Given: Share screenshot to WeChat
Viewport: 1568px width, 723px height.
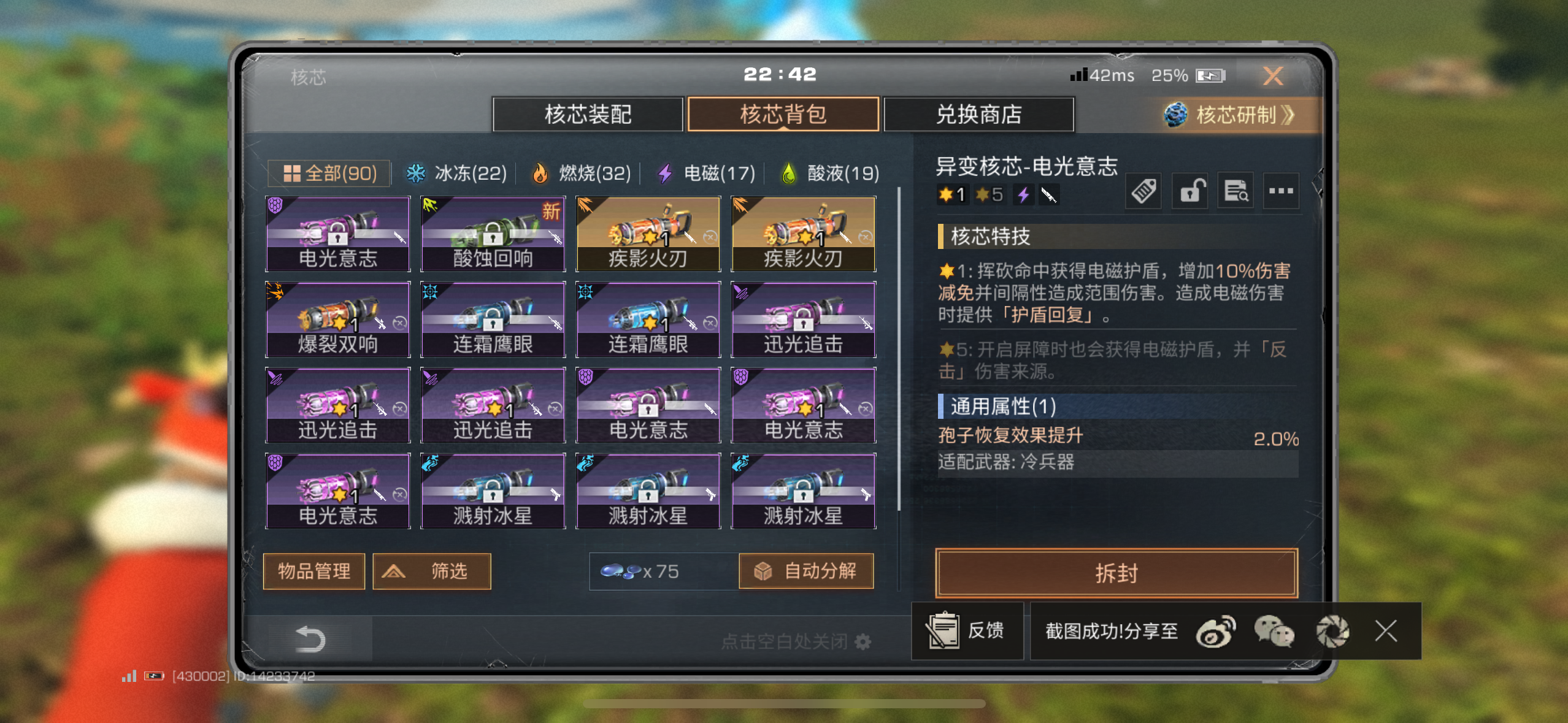Looking at the screenshot, I should [1274, 632].
